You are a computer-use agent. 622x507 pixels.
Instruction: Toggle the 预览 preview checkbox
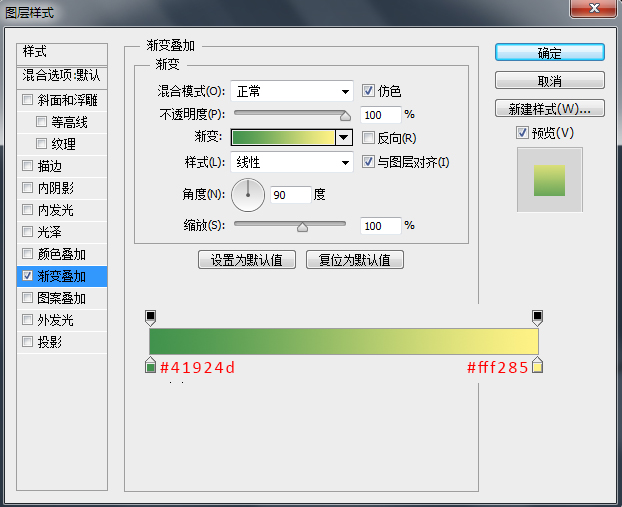522,133
